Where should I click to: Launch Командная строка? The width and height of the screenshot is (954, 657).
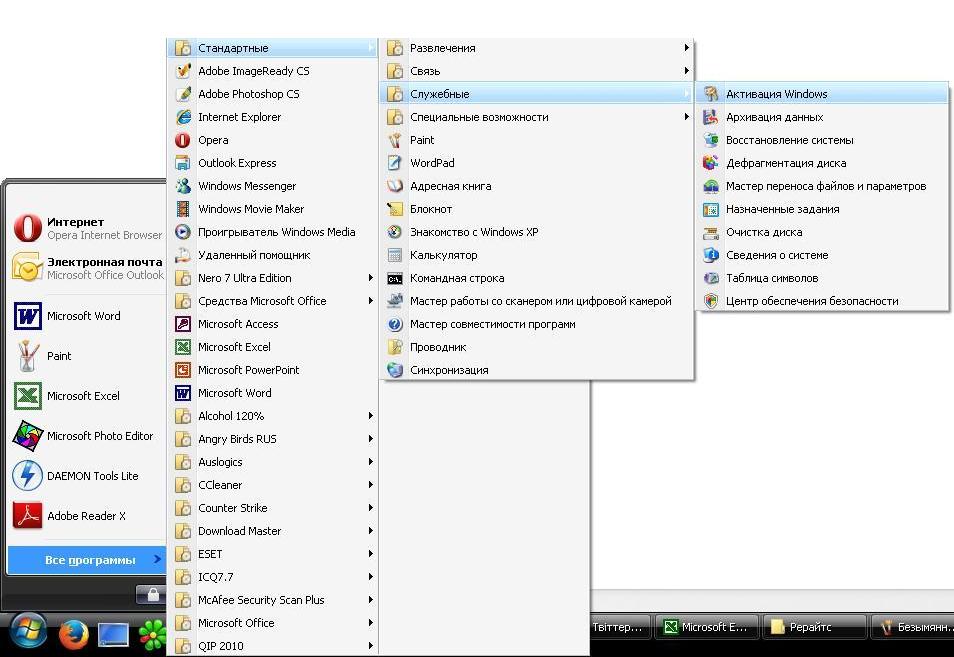click(x=537, y=278)
